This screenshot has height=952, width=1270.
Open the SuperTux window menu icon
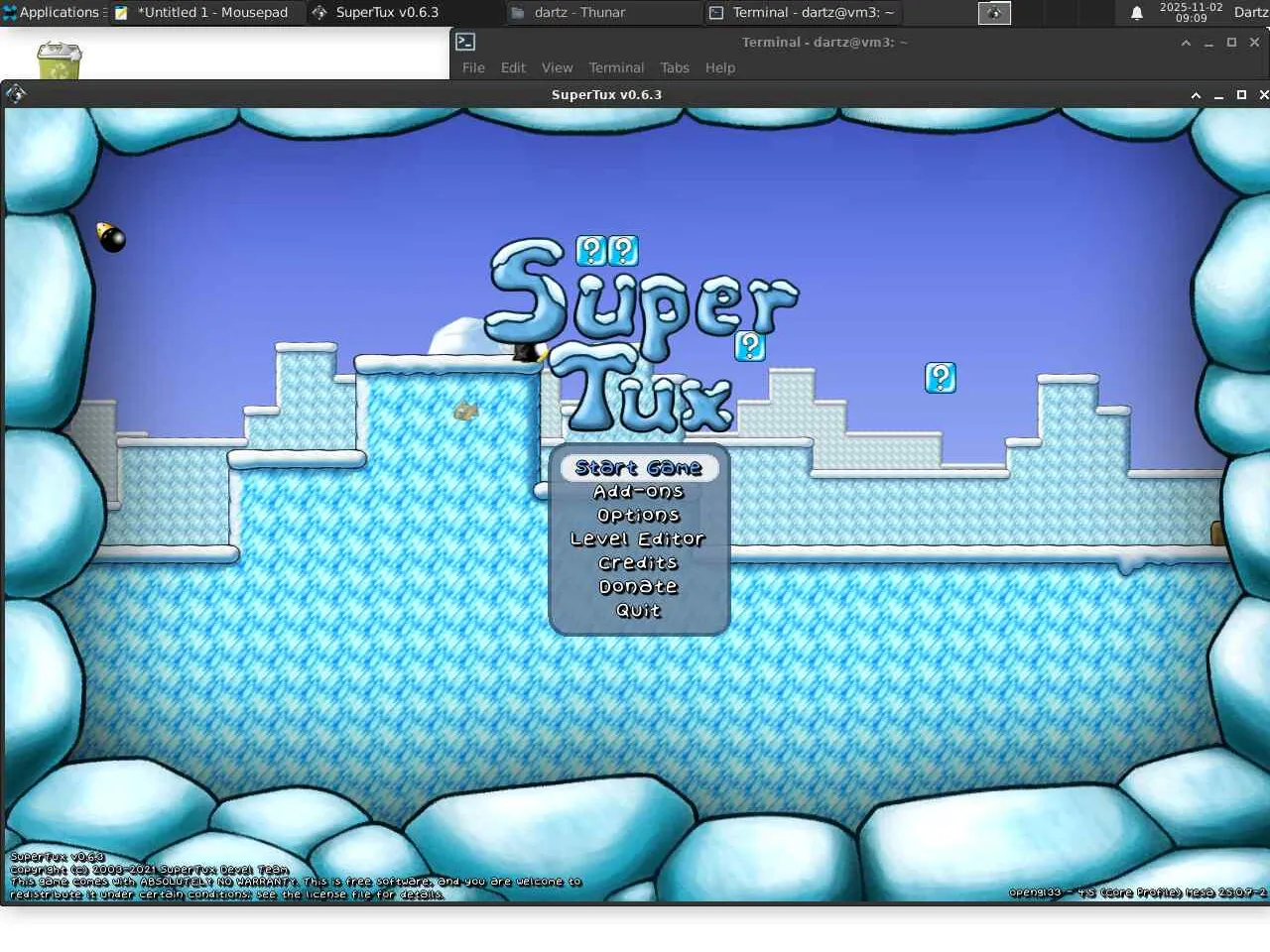point(15,94)
